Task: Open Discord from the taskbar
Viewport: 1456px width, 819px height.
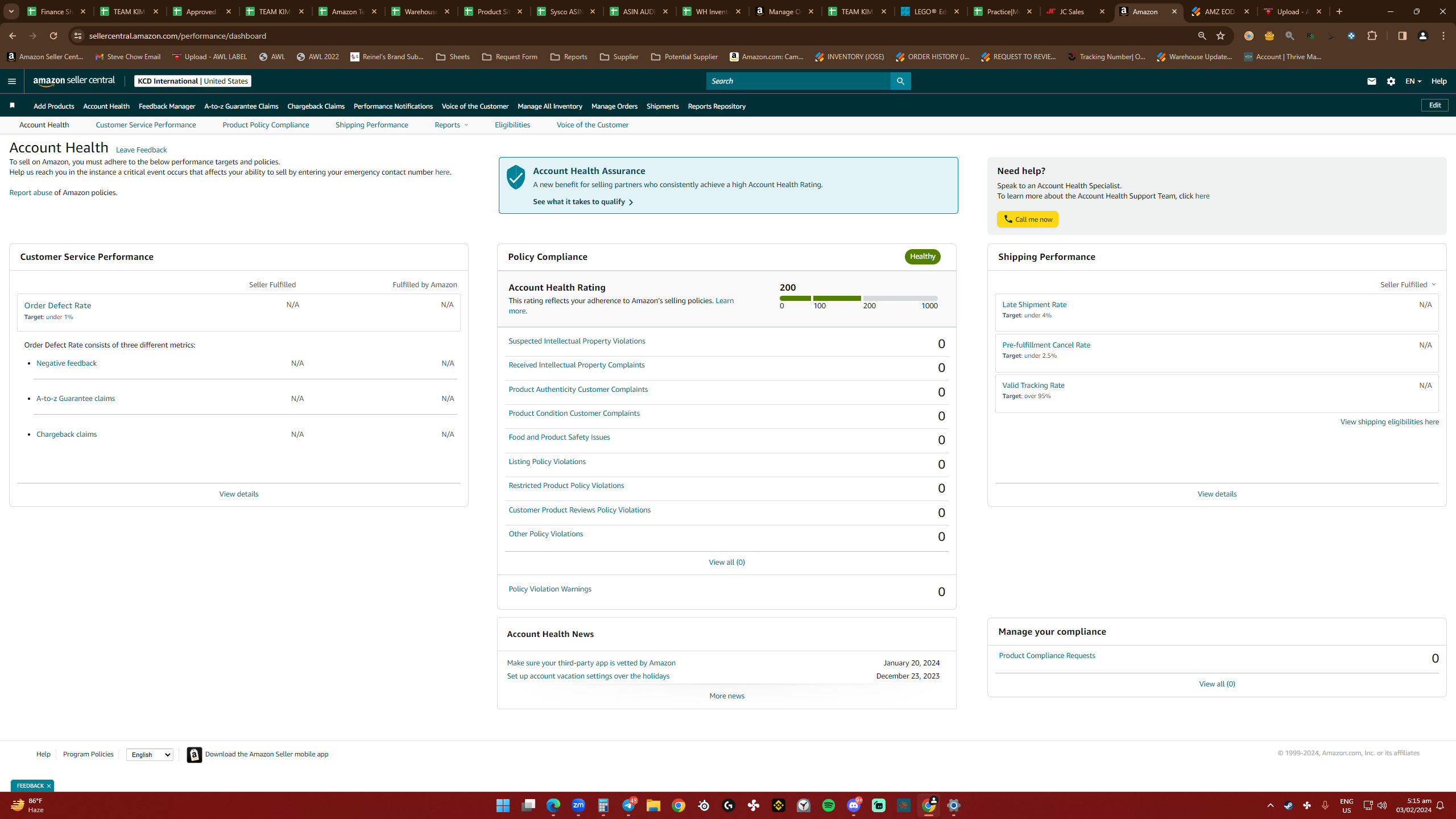Action: click(x=854, y=805)
